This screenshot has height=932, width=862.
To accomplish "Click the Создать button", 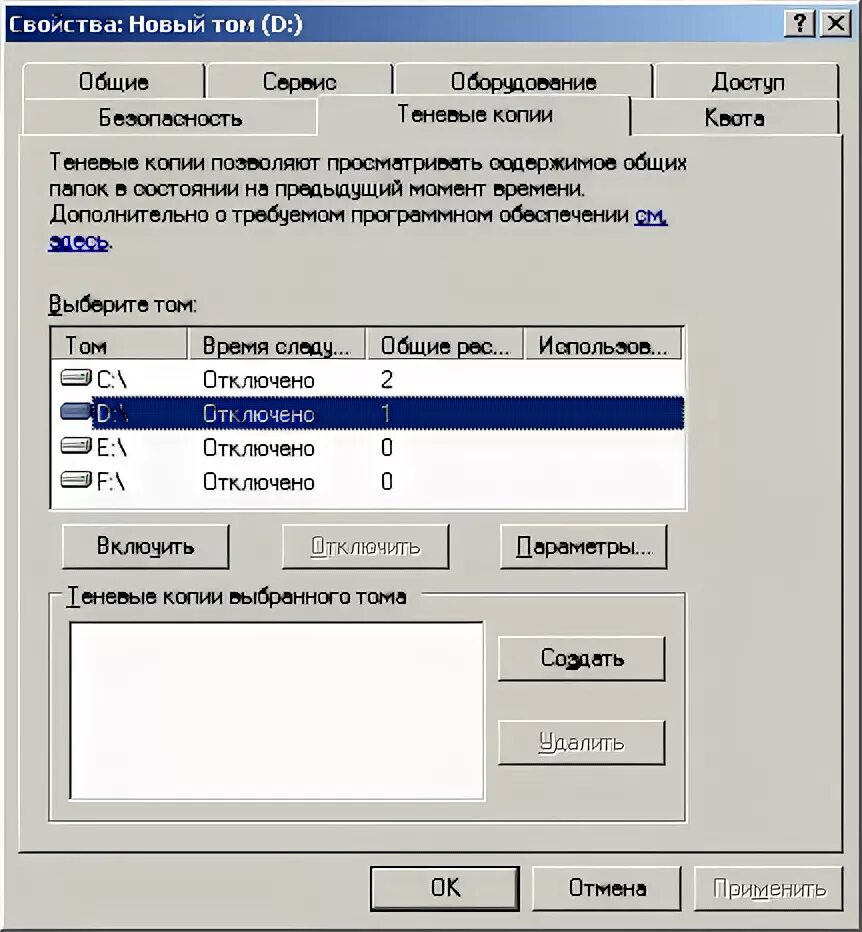I will [x=581, y=659].
